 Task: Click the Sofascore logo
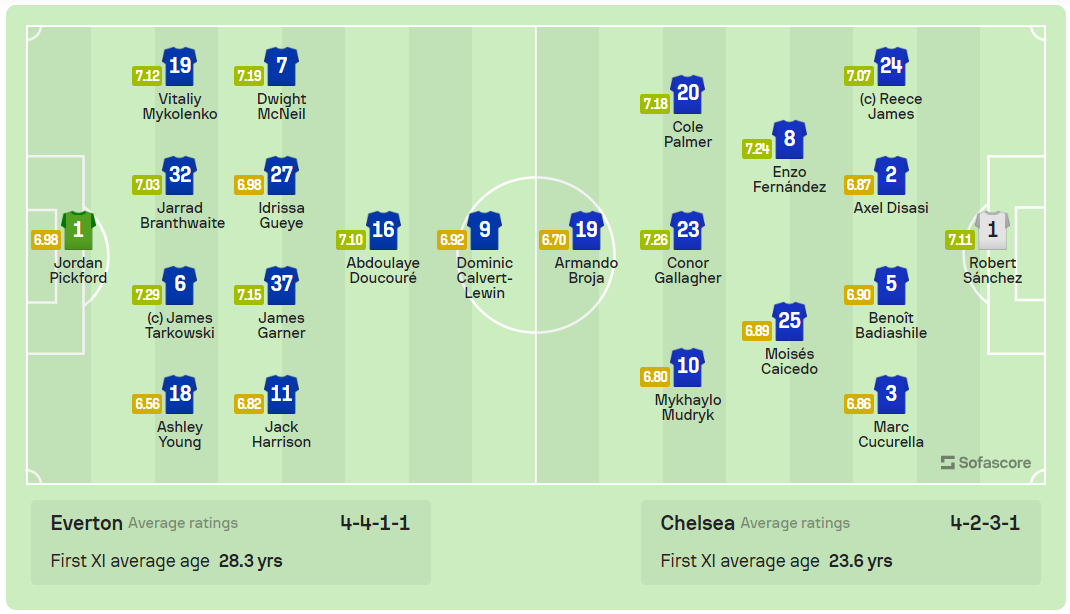point(985,463)
